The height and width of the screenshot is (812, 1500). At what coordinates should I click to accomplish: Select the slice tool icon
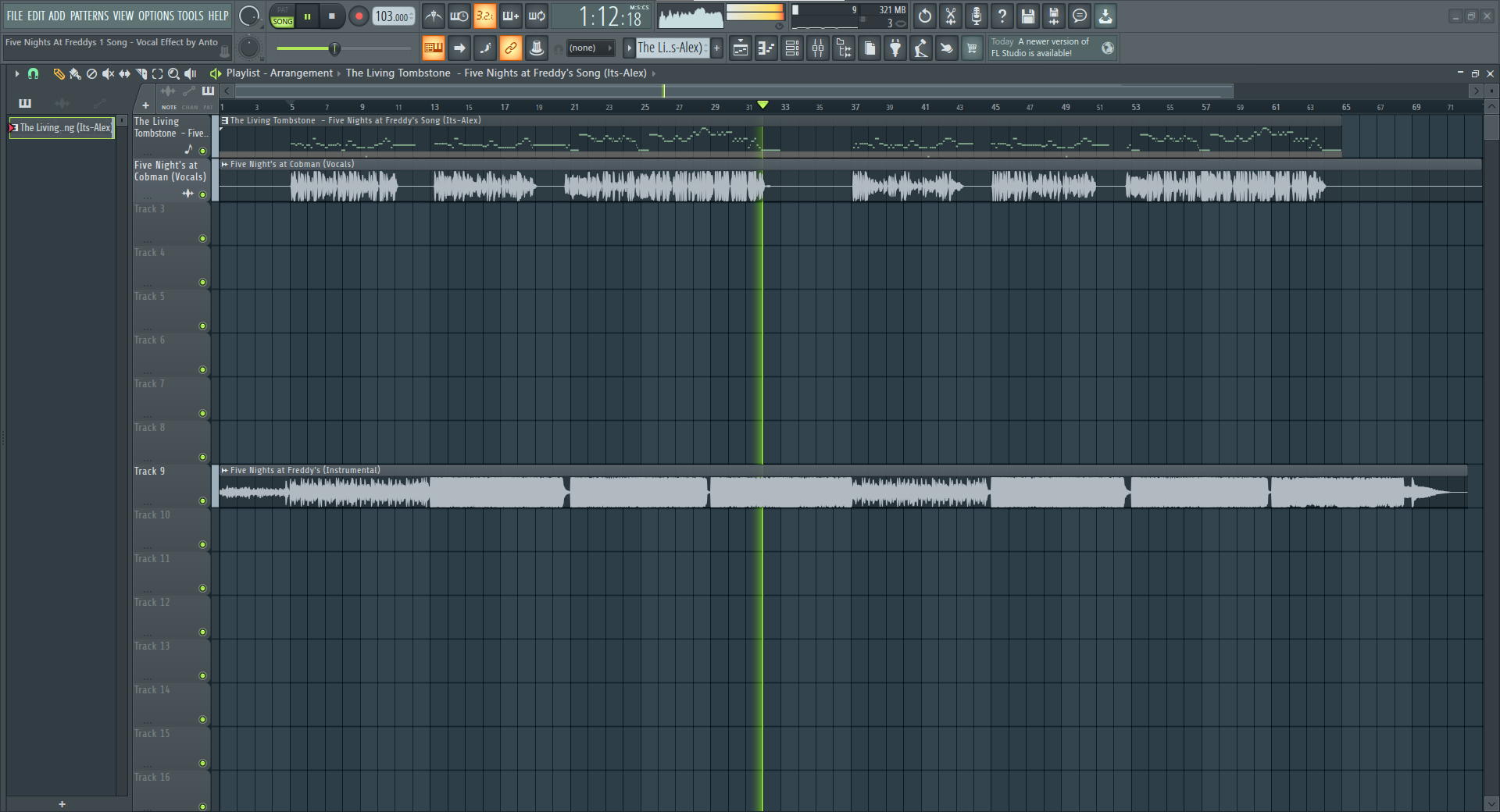[141, 73]
